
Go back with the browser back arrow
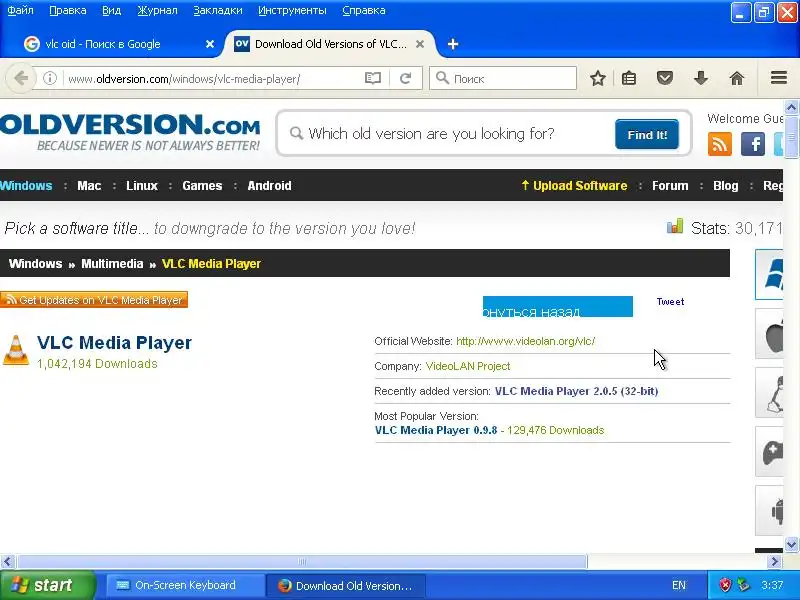(21, 79)
